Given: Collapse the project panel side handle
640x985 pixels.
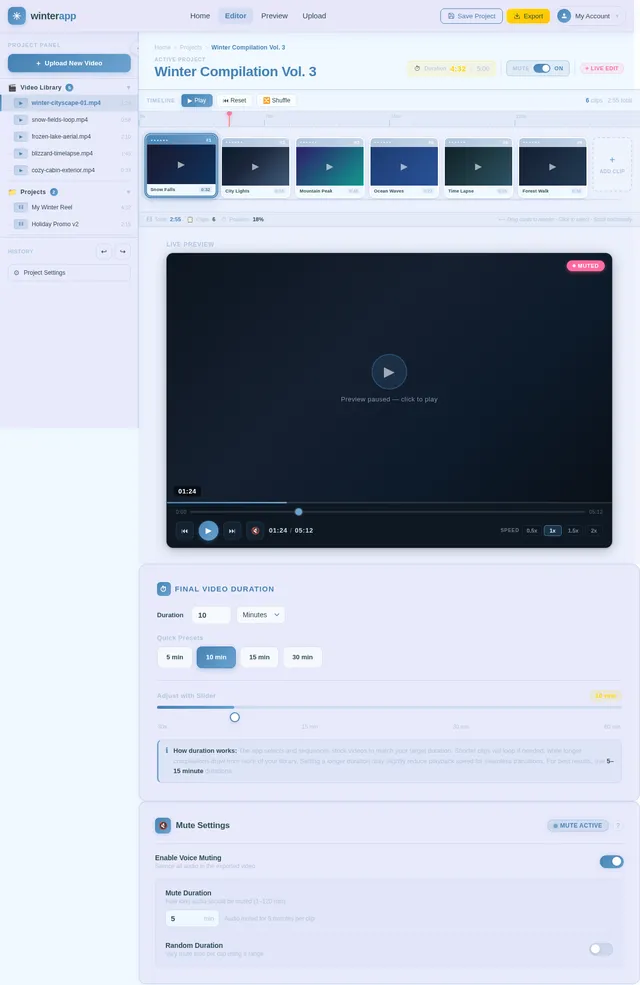Looking at the screenshot, I should [x=135, y=48].
